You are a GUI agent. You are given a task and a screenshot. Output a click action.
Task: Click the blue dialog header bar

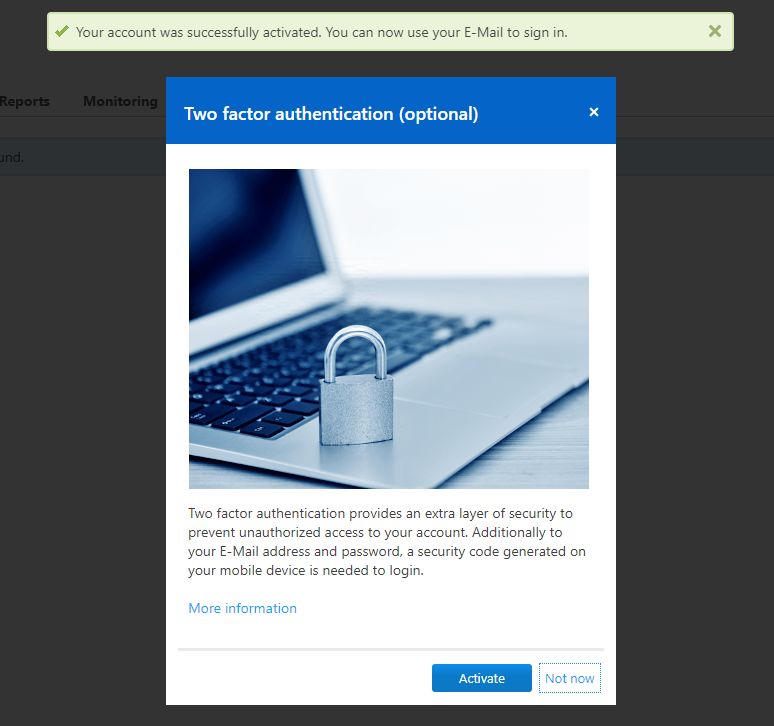click(391, 111)
